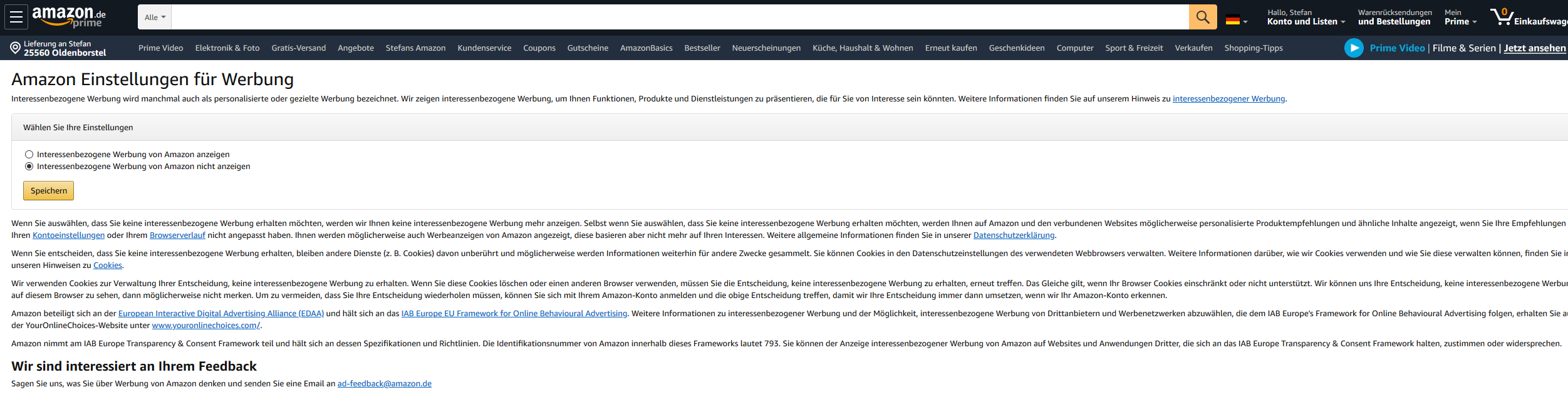Screen dimensions: 1568x417
Task: Open Kundenservice nav item
Action: [x=484, y=48]
